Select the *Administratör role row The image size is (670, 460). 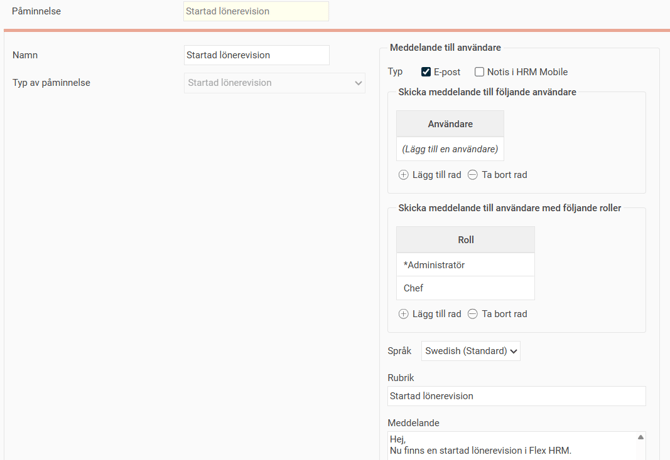[x=465, y=265]
